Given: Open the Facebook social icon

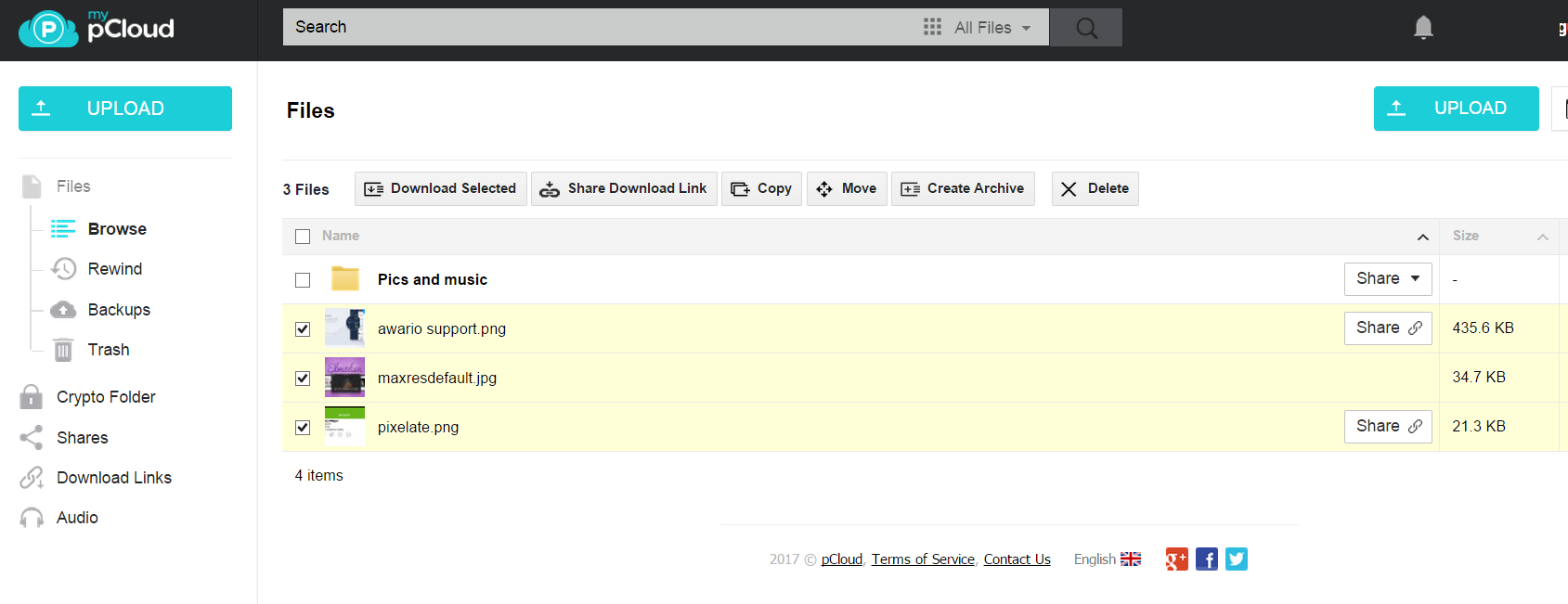Looking at the screenshot, I should coord(1206,559).
